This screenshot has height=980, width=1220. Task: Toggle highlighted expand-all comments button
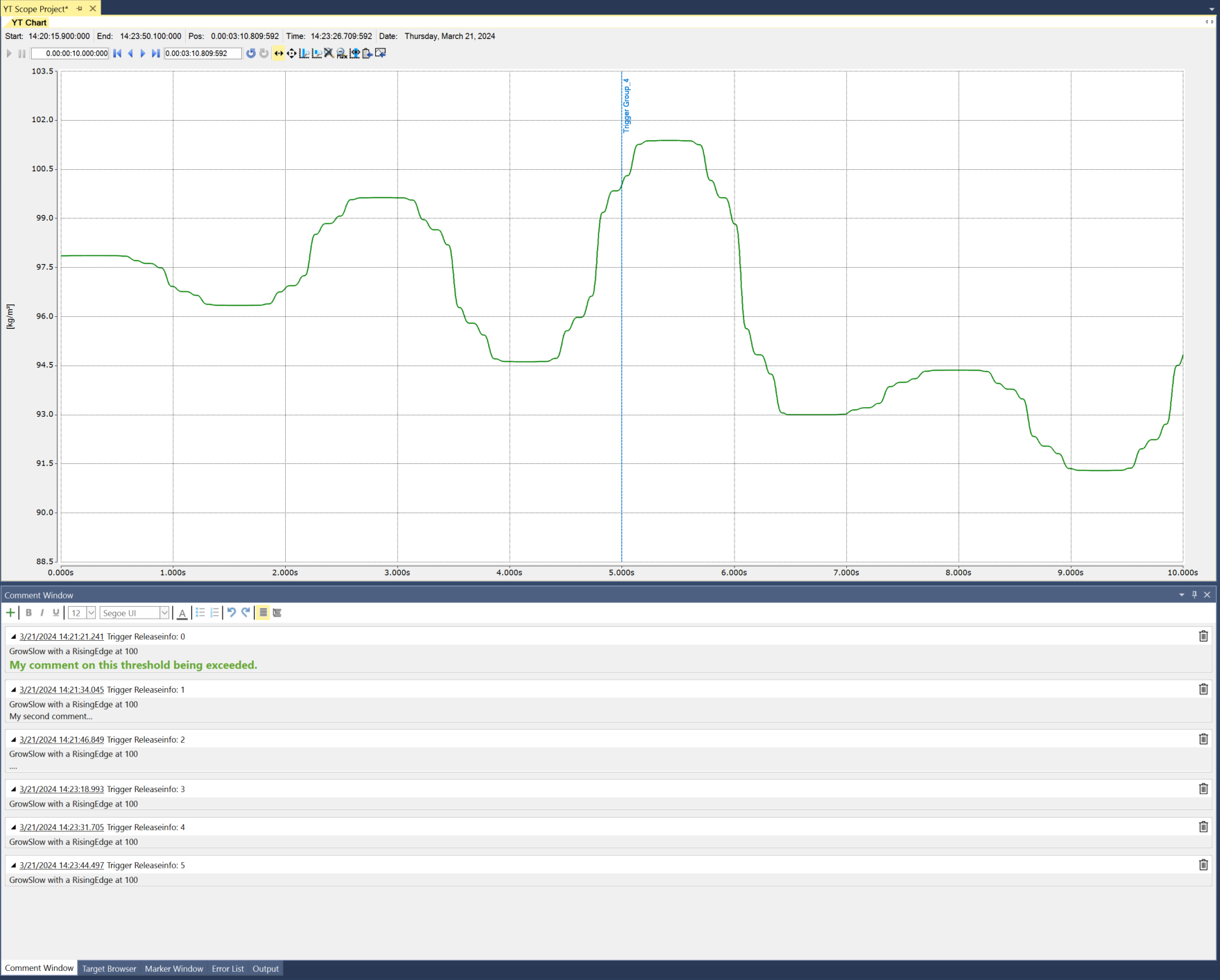pos(263,612)
